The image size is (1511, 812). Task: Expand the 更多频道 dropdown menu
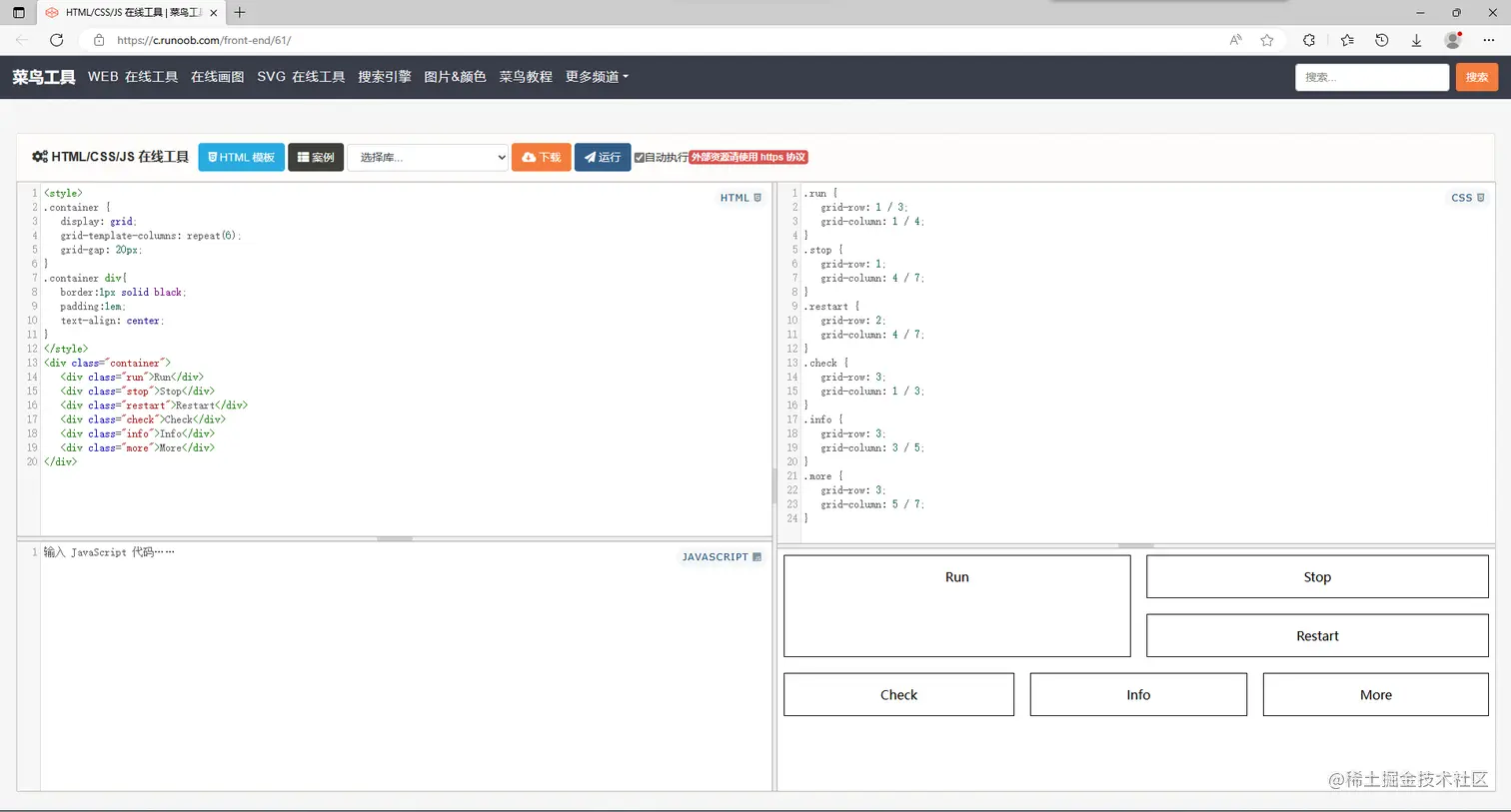tap(598, 77)
